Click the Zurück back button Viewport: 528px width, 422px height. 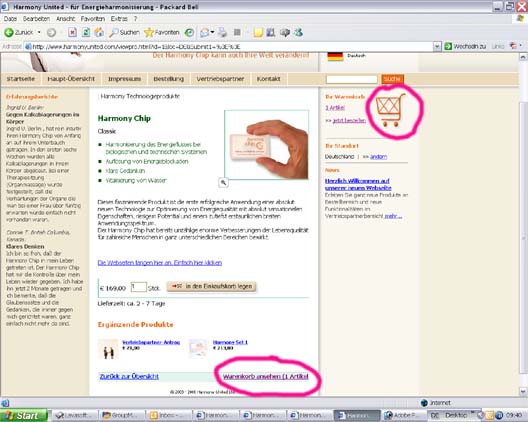tap(19, 32)
